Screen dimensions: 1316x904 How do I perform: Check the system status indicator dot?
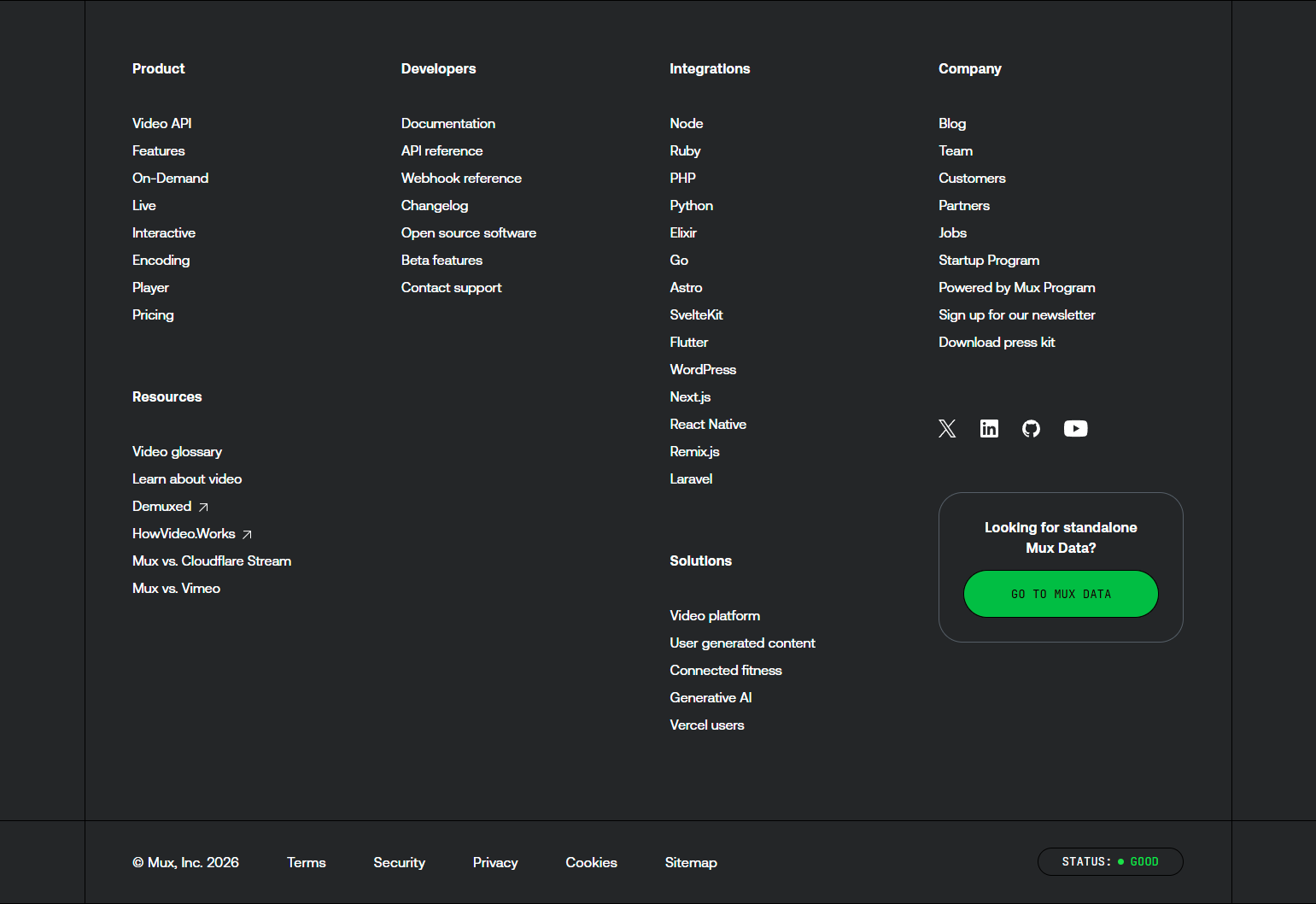pos(1120,861)
